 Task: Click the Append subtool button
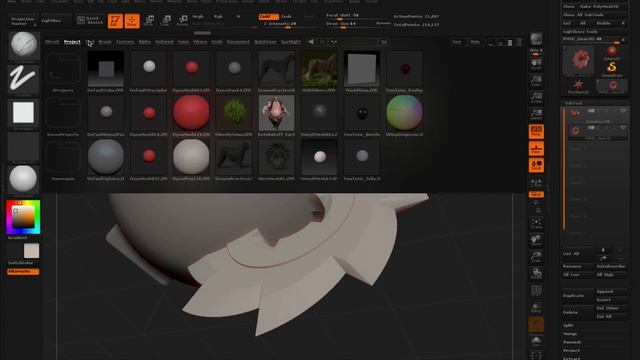[611, 291]
